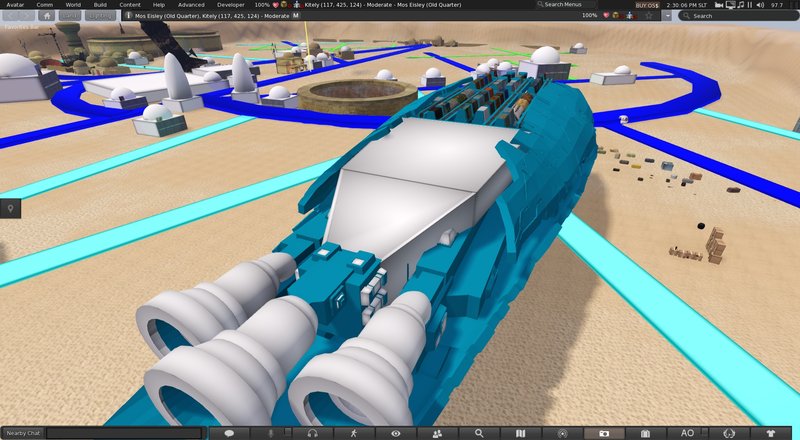
Task: Click the 97.7 FPS readout
Action: pyautogui.click(x=777, y=5)
